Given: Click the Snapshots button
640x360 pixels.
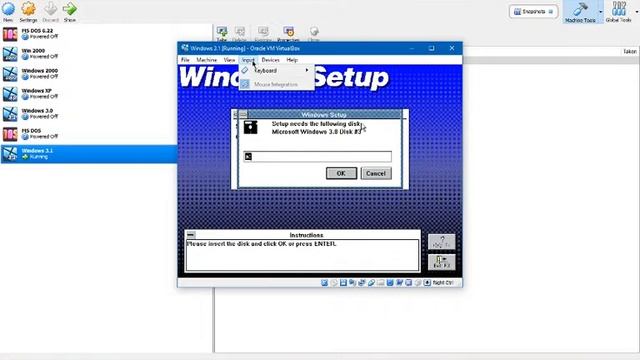Looking at the screenshot, I should pyautogui.click(x=533, y=12).
